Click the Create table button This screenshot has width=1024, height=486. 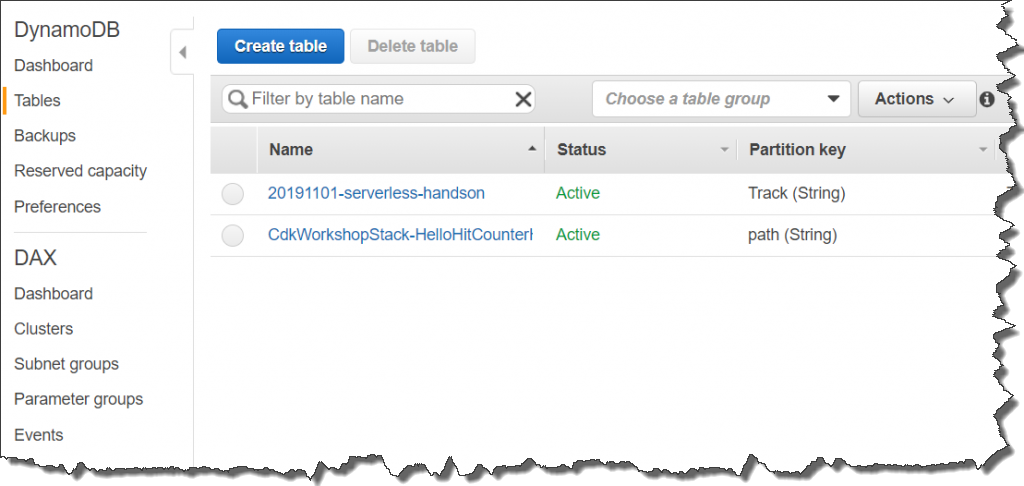pyautogui.click(x=280, y=46)
